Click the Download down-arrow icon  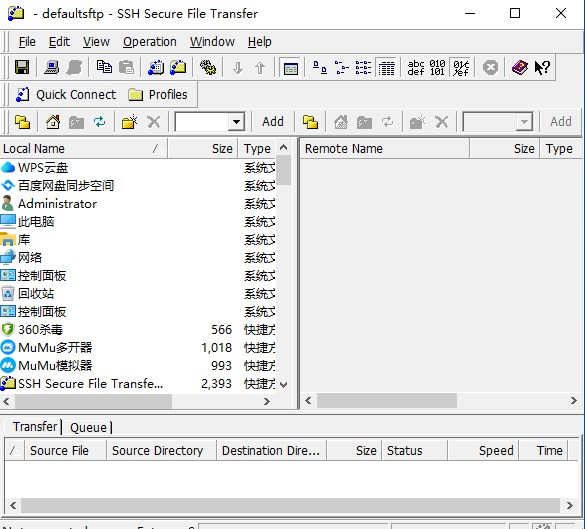coord(238,68)
